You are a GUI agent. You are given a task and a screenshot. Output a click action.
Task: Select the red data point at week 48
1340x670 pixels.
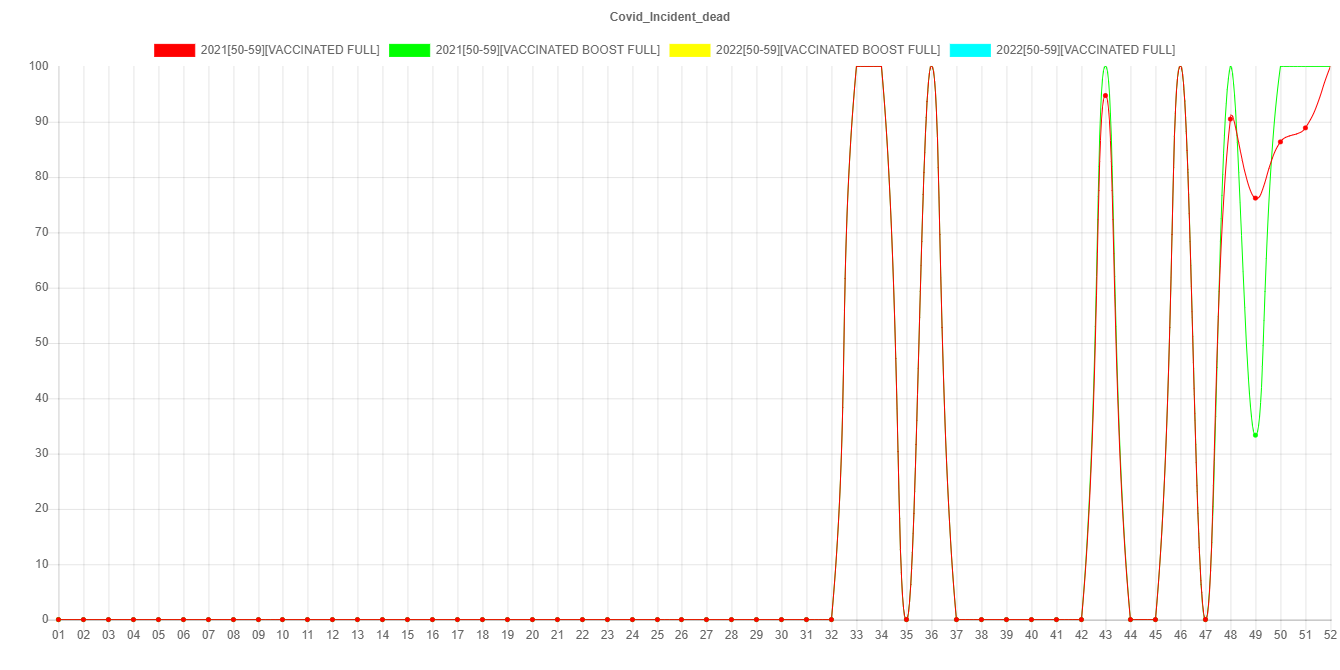point(1230,118)
